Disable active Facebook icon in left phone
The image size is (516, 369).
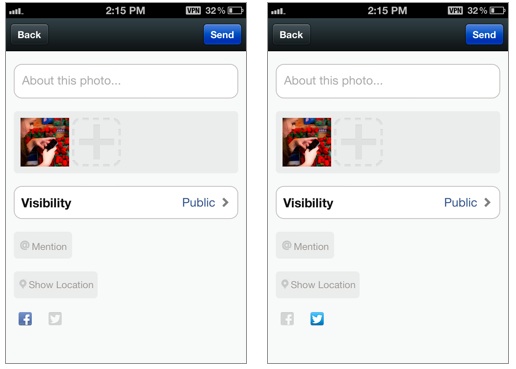click(25, 319)
